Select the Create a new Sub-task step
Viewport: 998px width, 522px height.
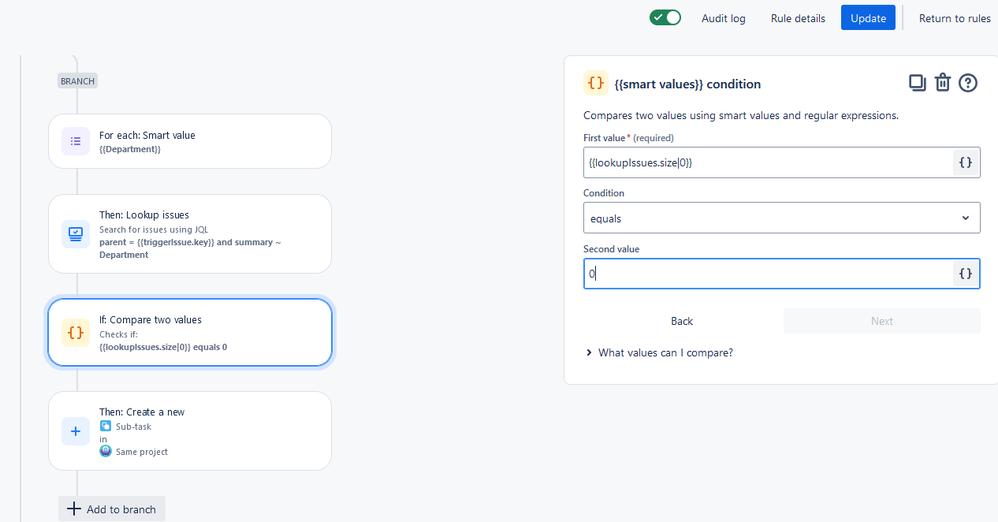190,430
